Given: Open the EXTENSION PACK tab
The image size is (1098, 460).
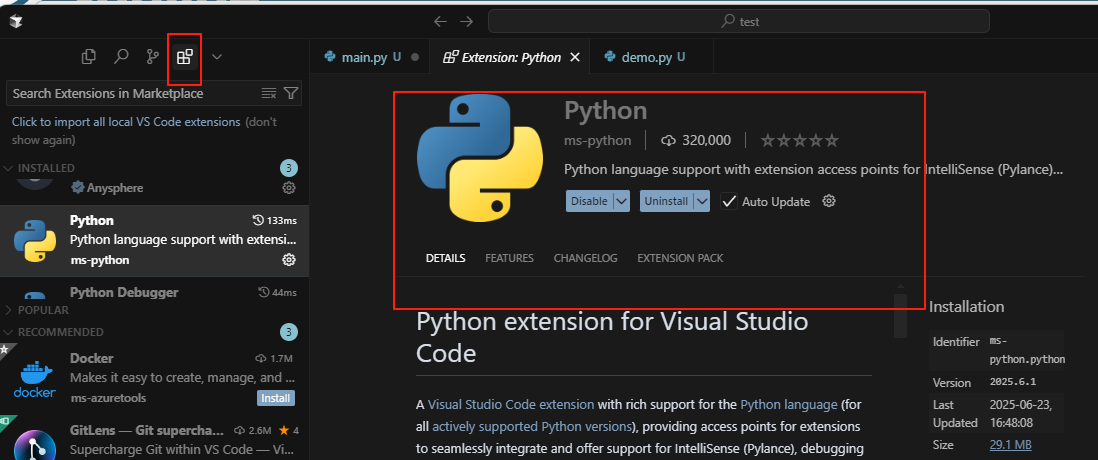Looking at the screenshot, I should point(680,258).
